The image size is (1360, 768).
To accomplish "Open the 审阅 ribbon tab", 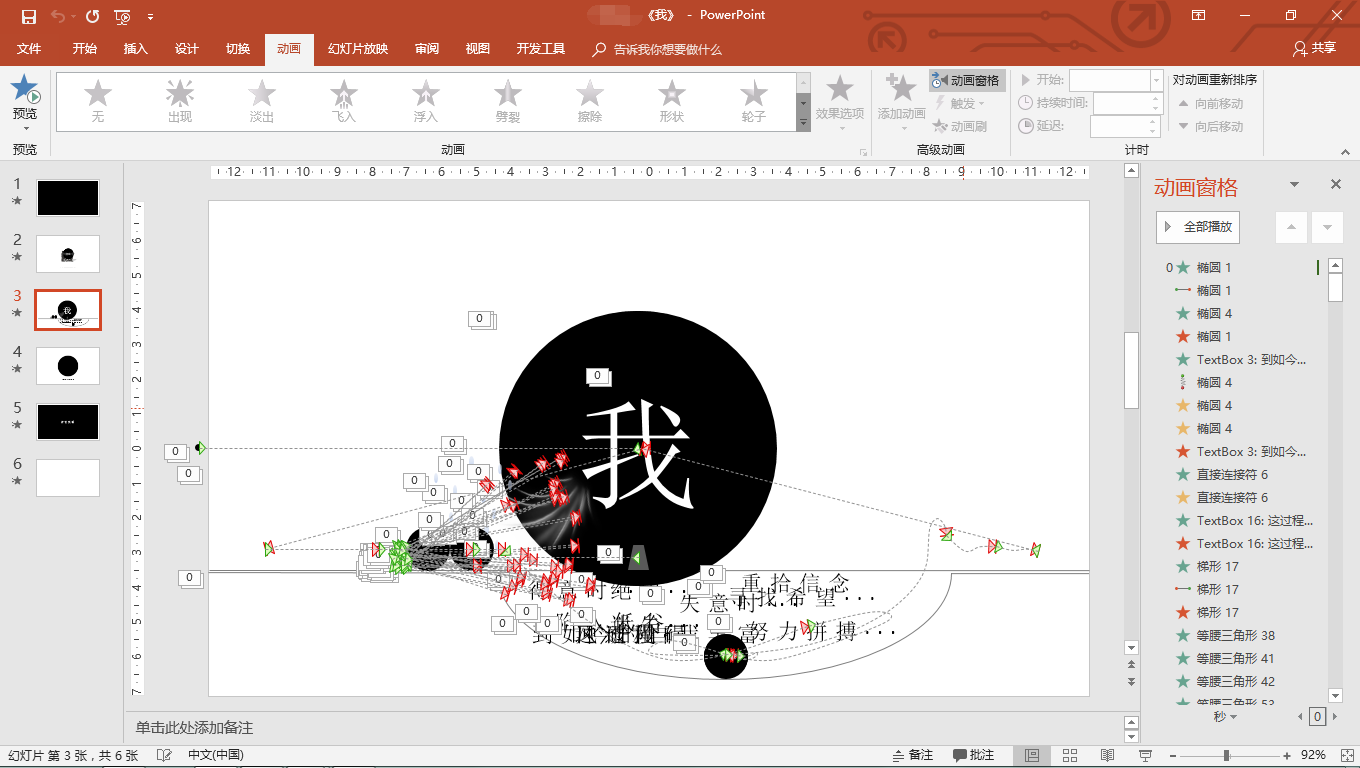I will (x=427, y=49).
